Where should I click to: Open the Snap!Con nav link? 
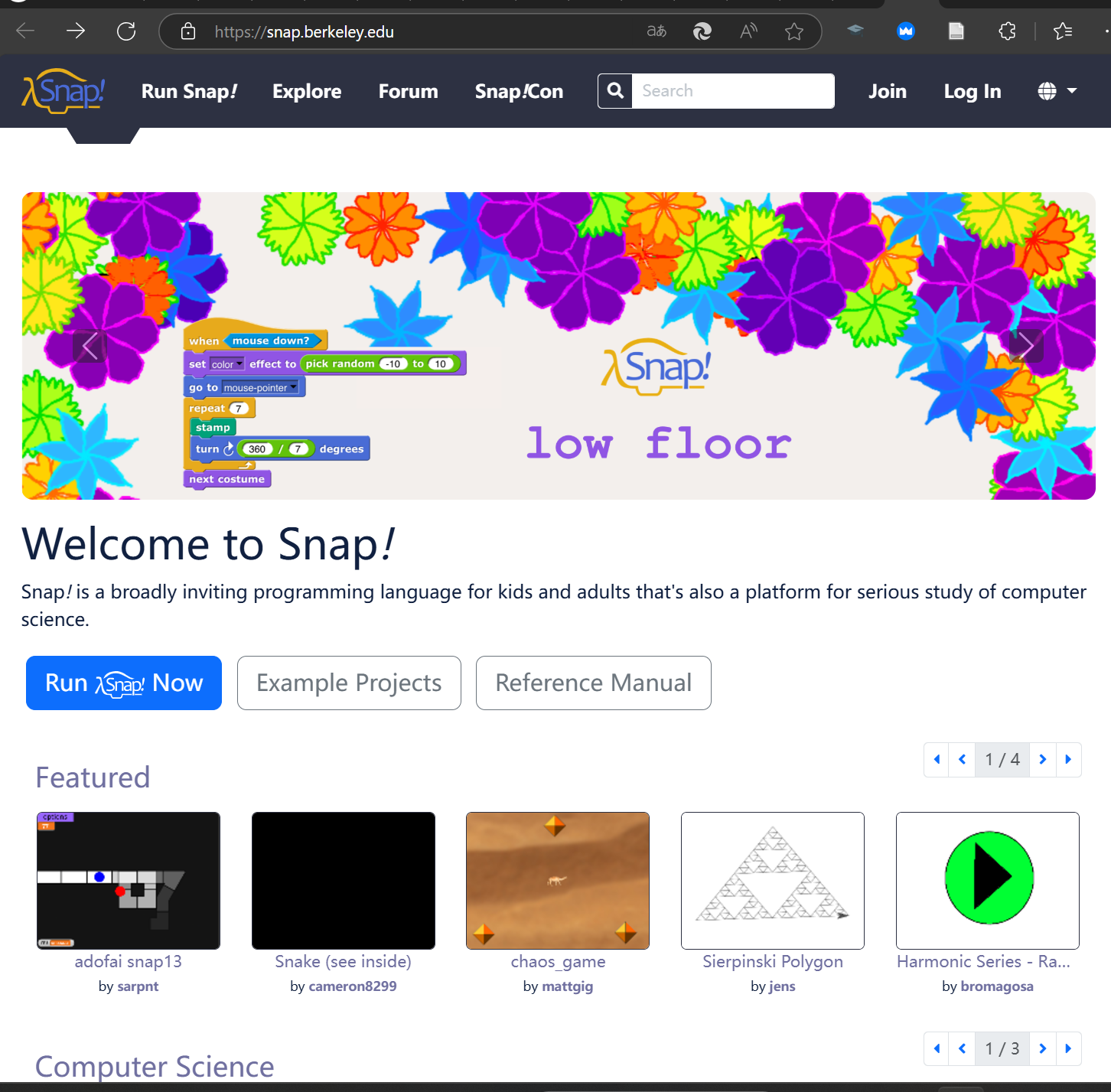(x=519, y=91)
